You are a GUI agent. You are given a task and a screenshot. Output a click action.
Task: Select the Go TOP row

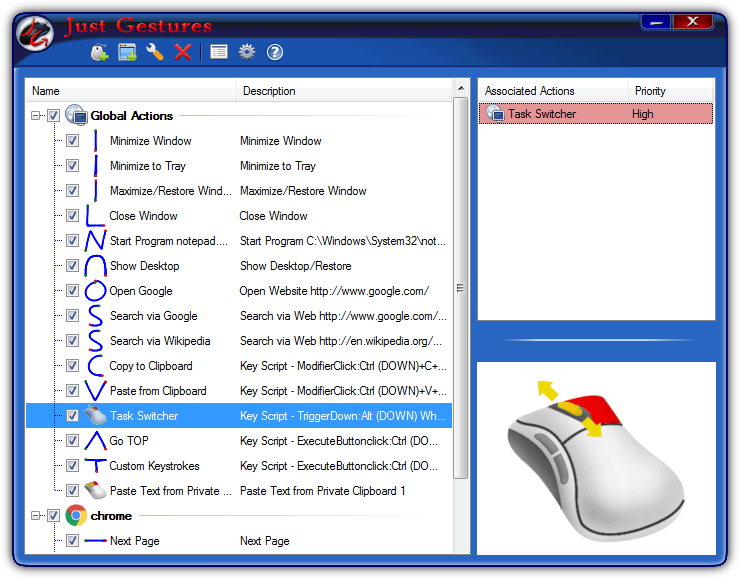tap(239, 440)
